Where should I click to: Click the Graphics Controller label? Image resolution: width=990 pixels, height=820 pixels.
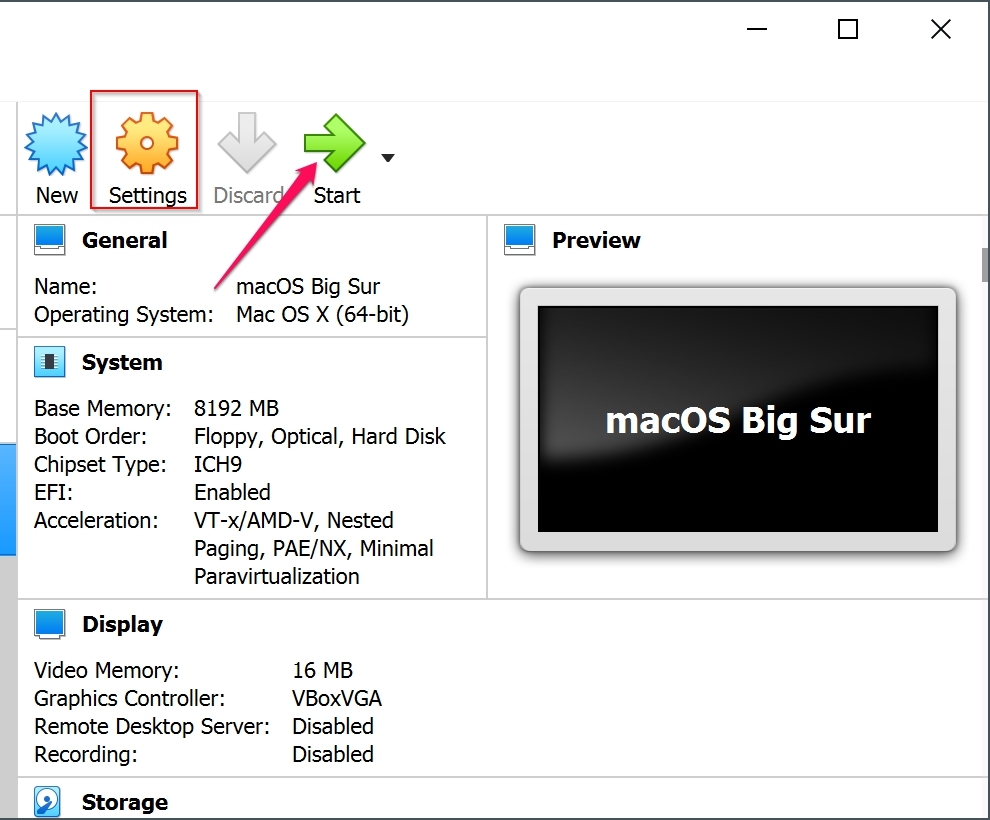129,699
